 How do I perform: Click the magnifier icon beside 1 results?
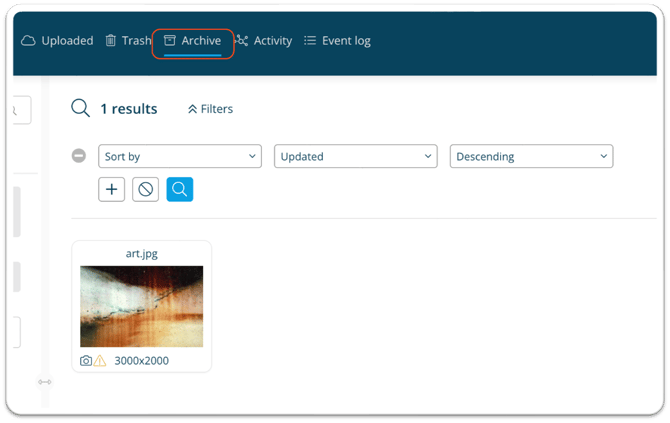(81, 108)
